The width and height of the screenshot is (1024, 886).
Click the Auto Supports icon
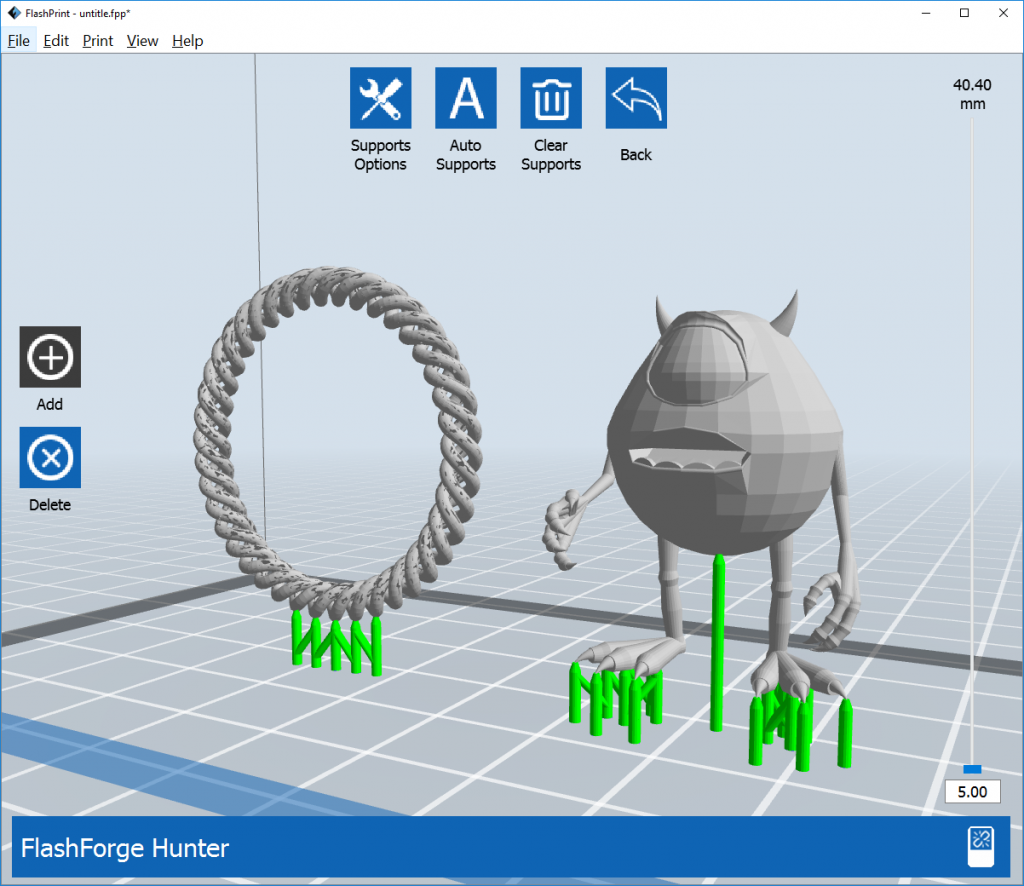466,98
